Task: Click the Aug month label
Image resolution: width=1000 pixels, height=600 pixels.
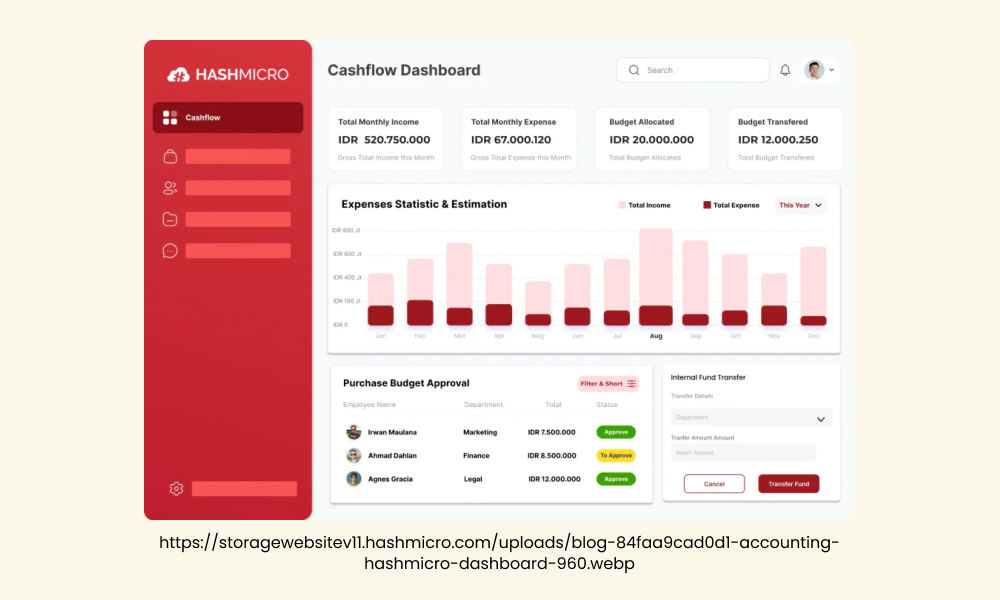Action: pos(656,336)
